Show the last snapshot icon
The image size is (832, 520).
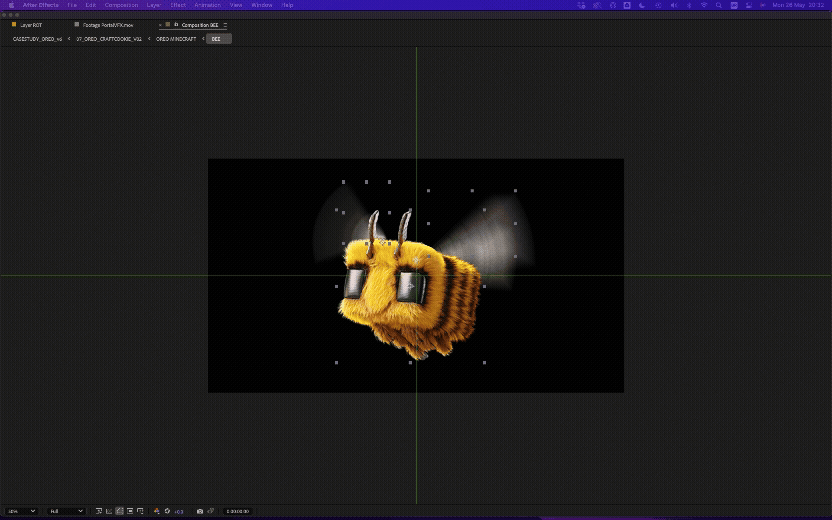pyautogui.click(x=210, y=511)
